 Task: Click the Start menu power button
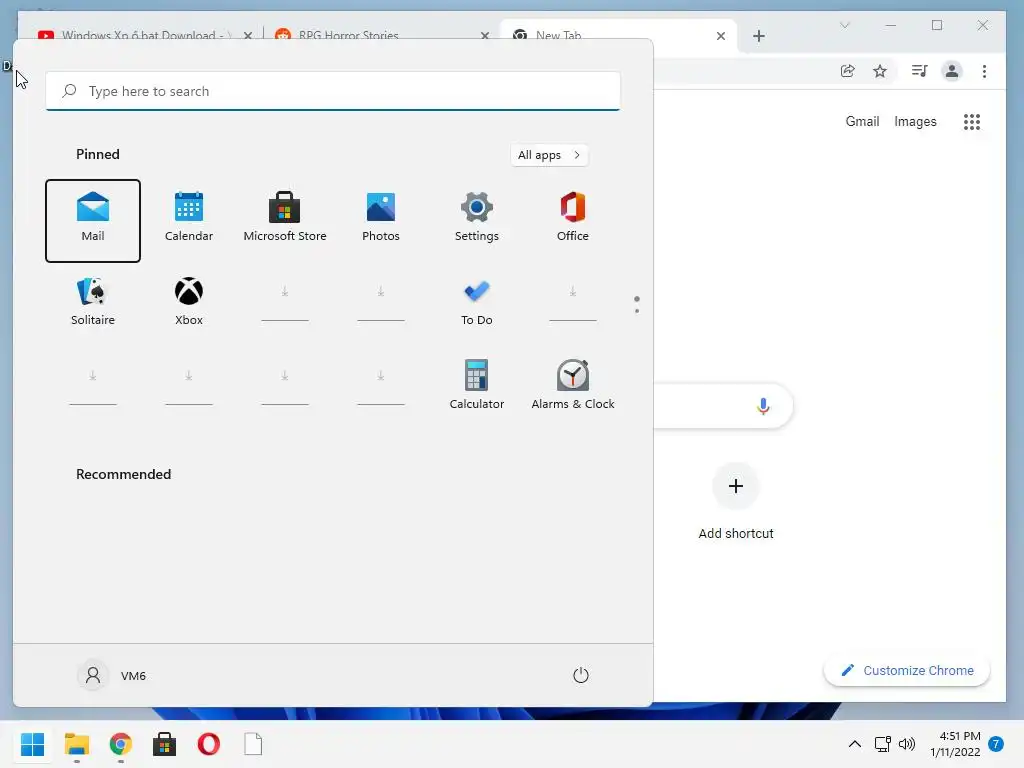coord(581,675)
